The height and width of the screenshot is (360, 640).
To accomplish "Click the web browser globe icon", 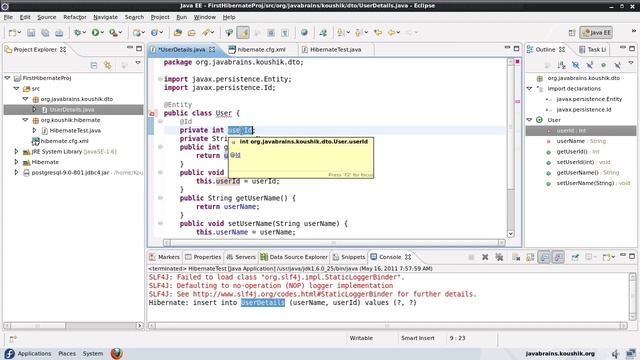I will click(x=304, y=33).
